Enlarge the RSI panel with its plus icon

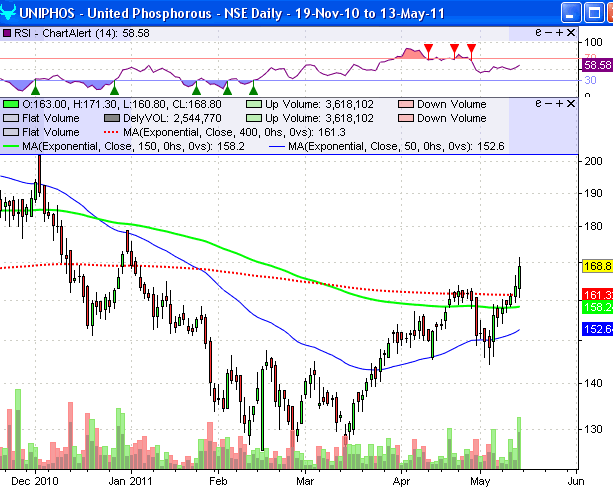coord(559,33)
